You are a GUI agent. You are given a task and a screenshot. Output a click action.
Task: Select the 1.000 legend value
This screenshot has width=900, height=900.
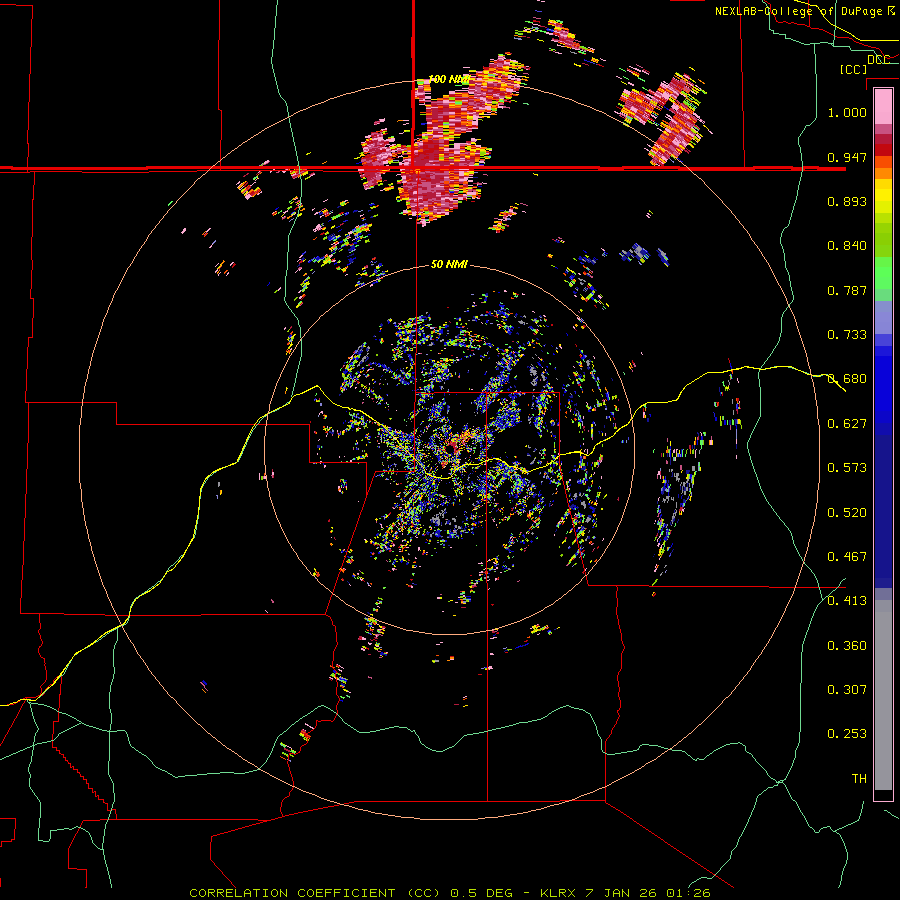(847, 112)
